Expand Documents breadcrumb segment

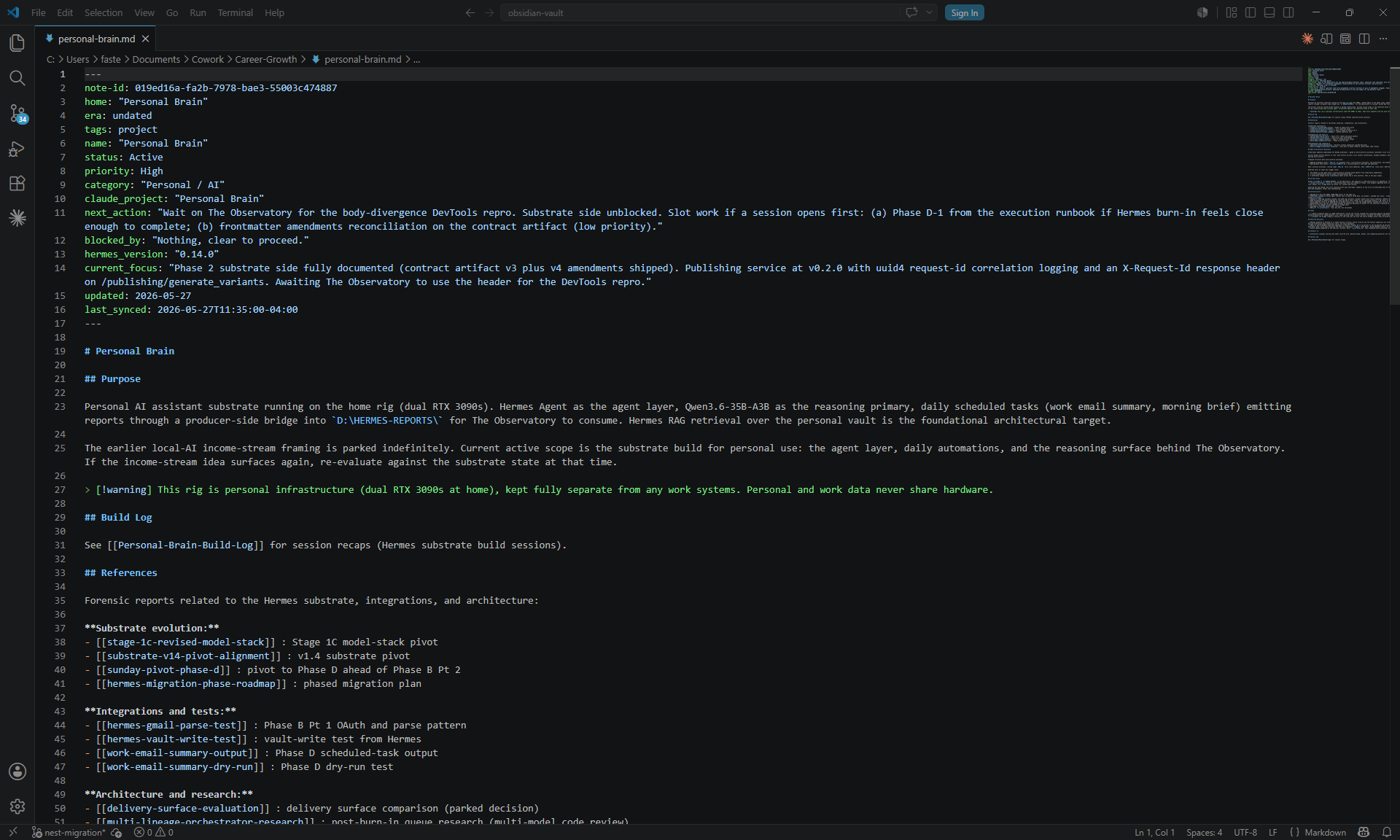pyautogui.click(x=156, y=59)
